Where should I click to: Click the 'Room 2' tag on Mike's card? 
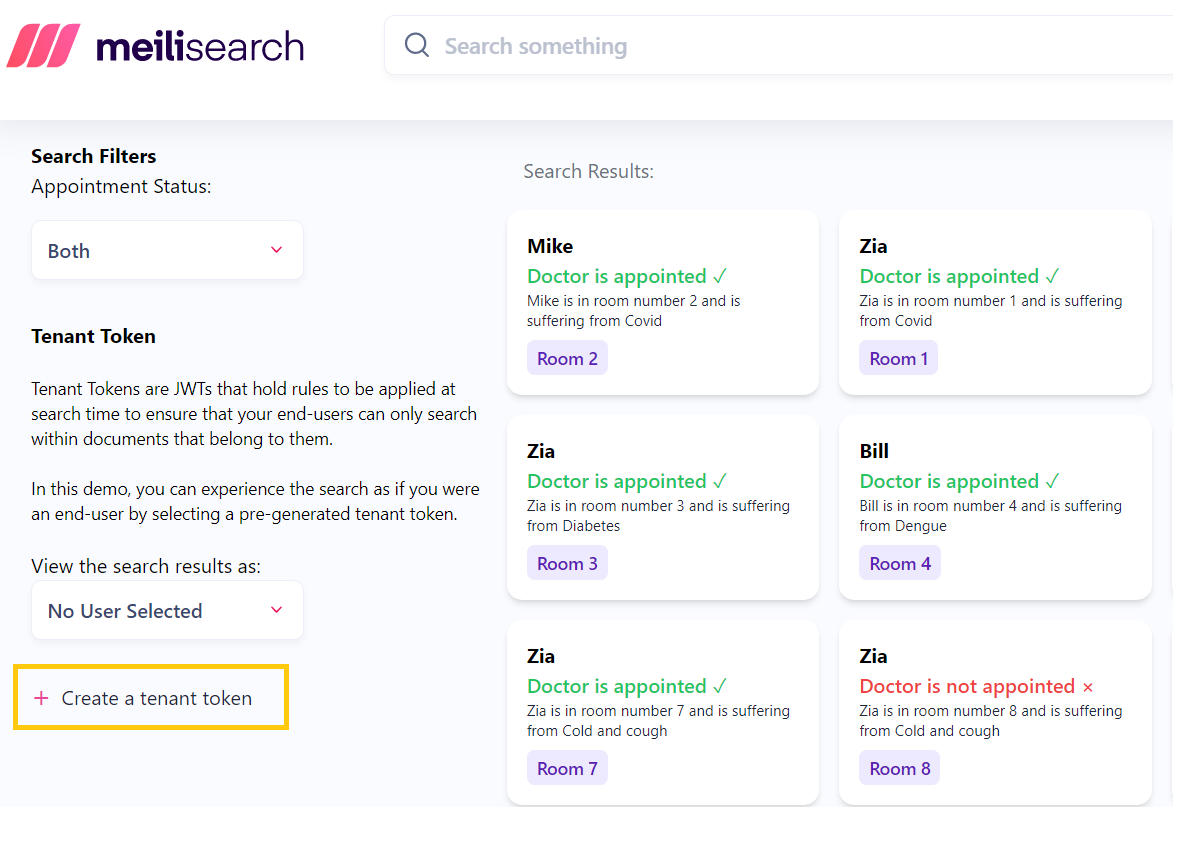pyautogui.click(x=567, y=359)
